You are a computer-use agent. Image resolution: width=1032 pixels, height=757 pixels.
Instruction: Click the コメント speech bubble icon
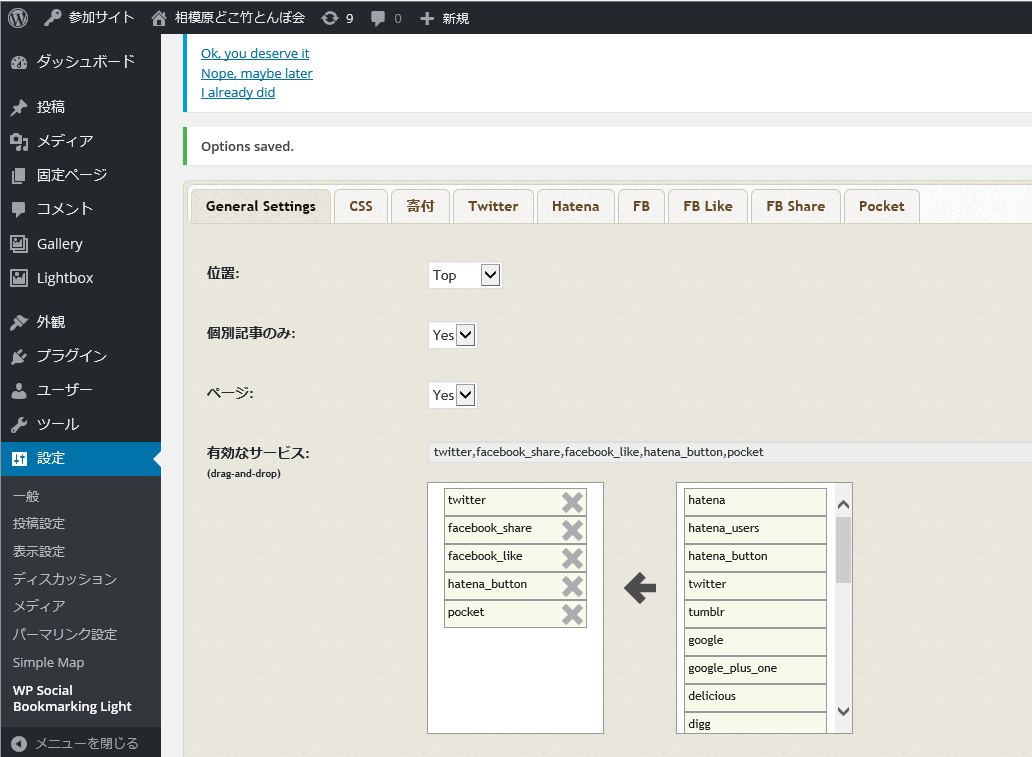tap(19, 209)
